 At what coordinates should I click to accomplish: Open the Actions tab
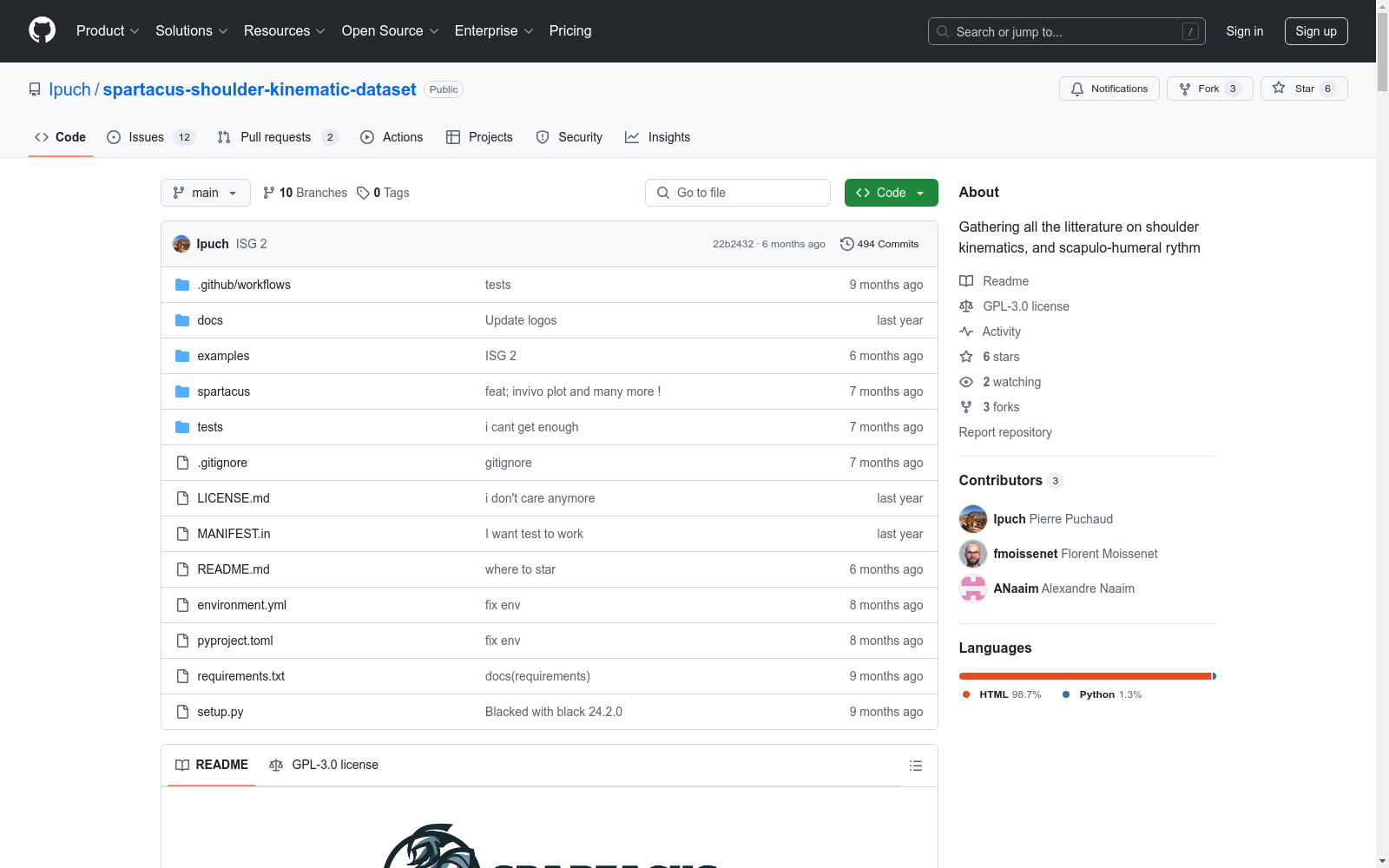click(392, 137)
